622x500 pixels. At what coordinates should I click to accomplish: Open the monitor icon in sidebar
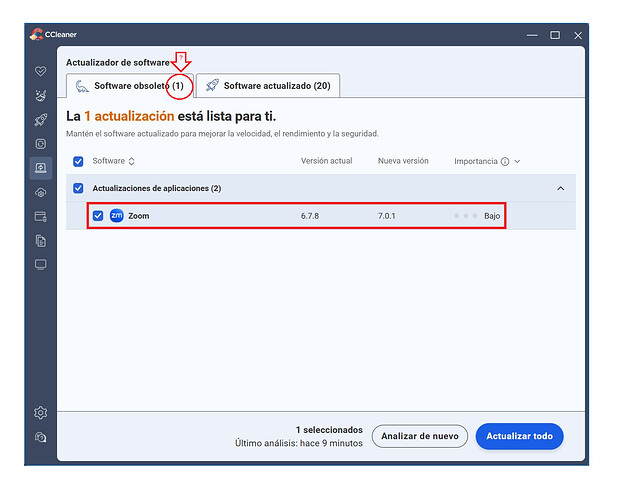point(40,265)
